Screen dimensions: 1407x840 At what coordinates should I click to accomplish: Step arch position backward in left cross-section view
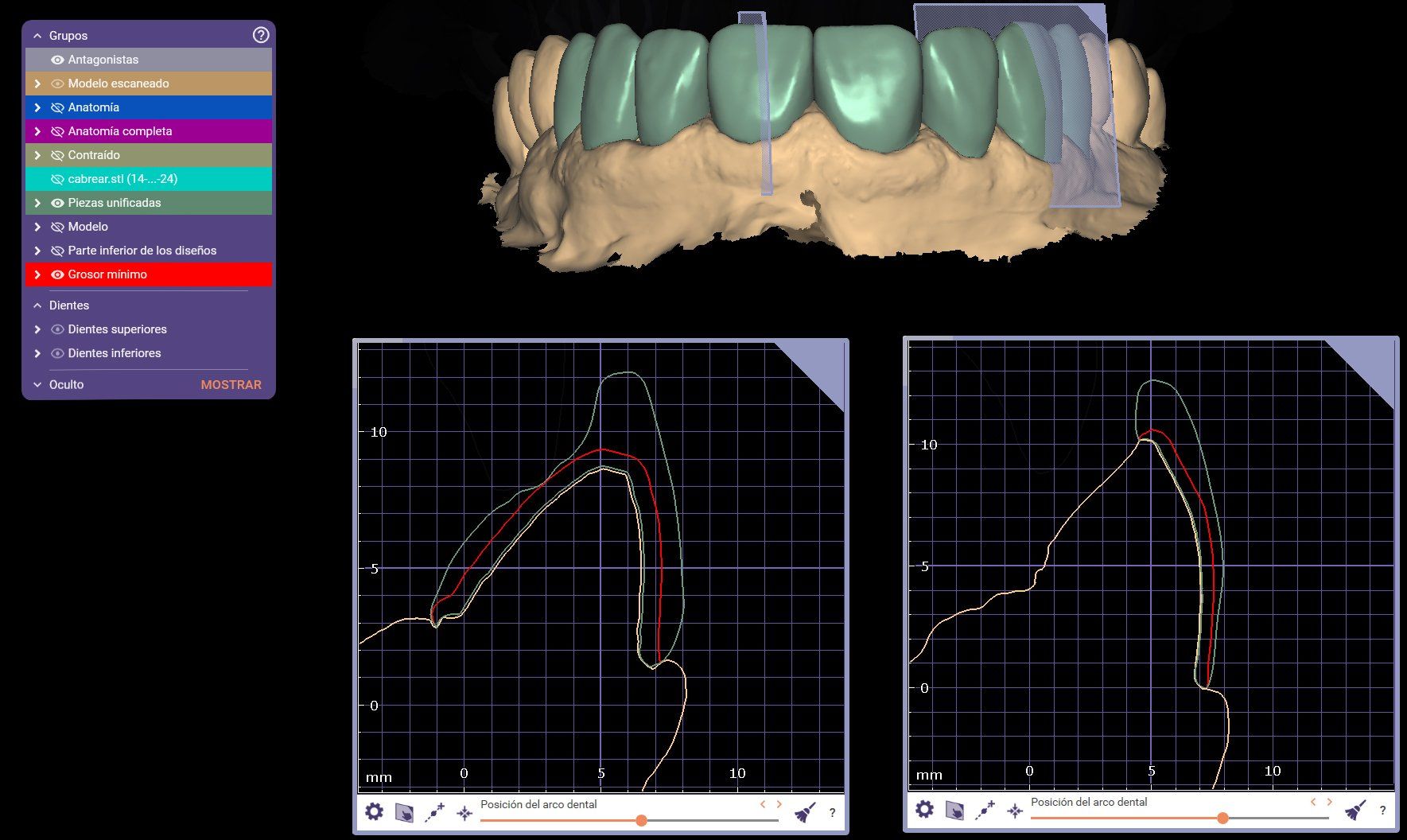point(763,804)
